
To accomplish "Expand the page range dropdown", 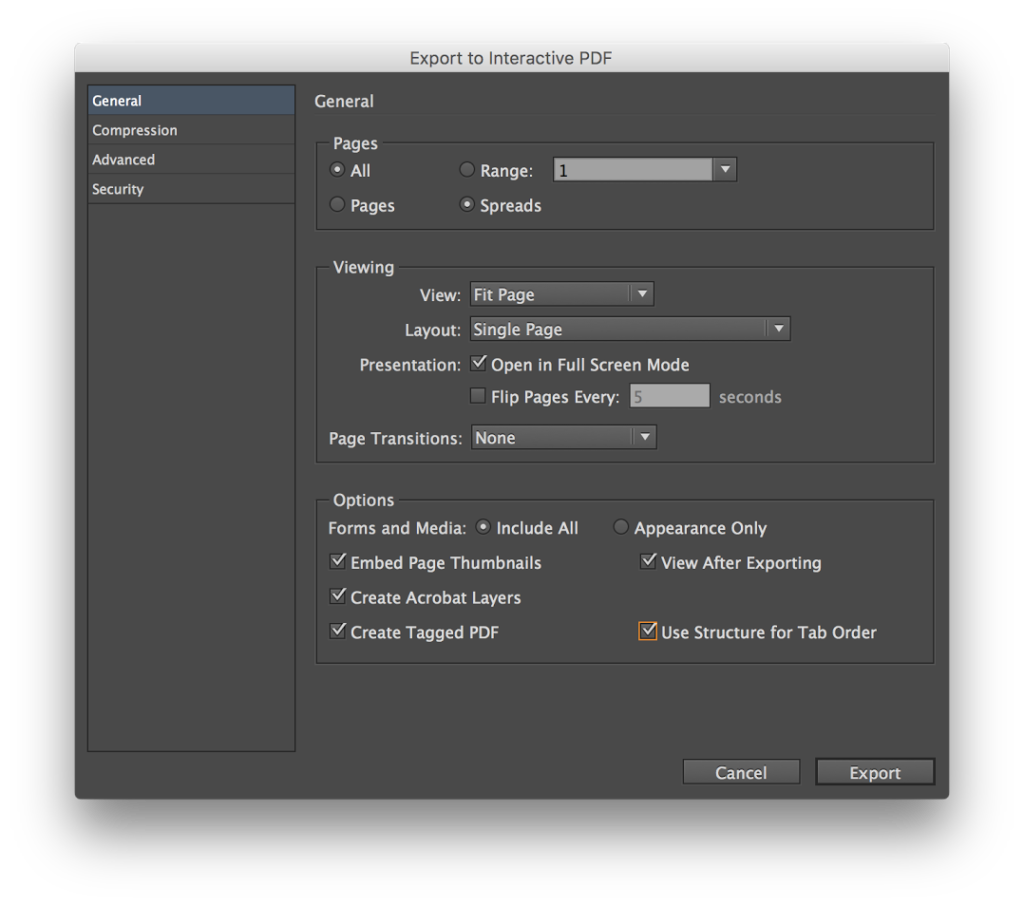I will pyautogui.click(x=724, y=169).
